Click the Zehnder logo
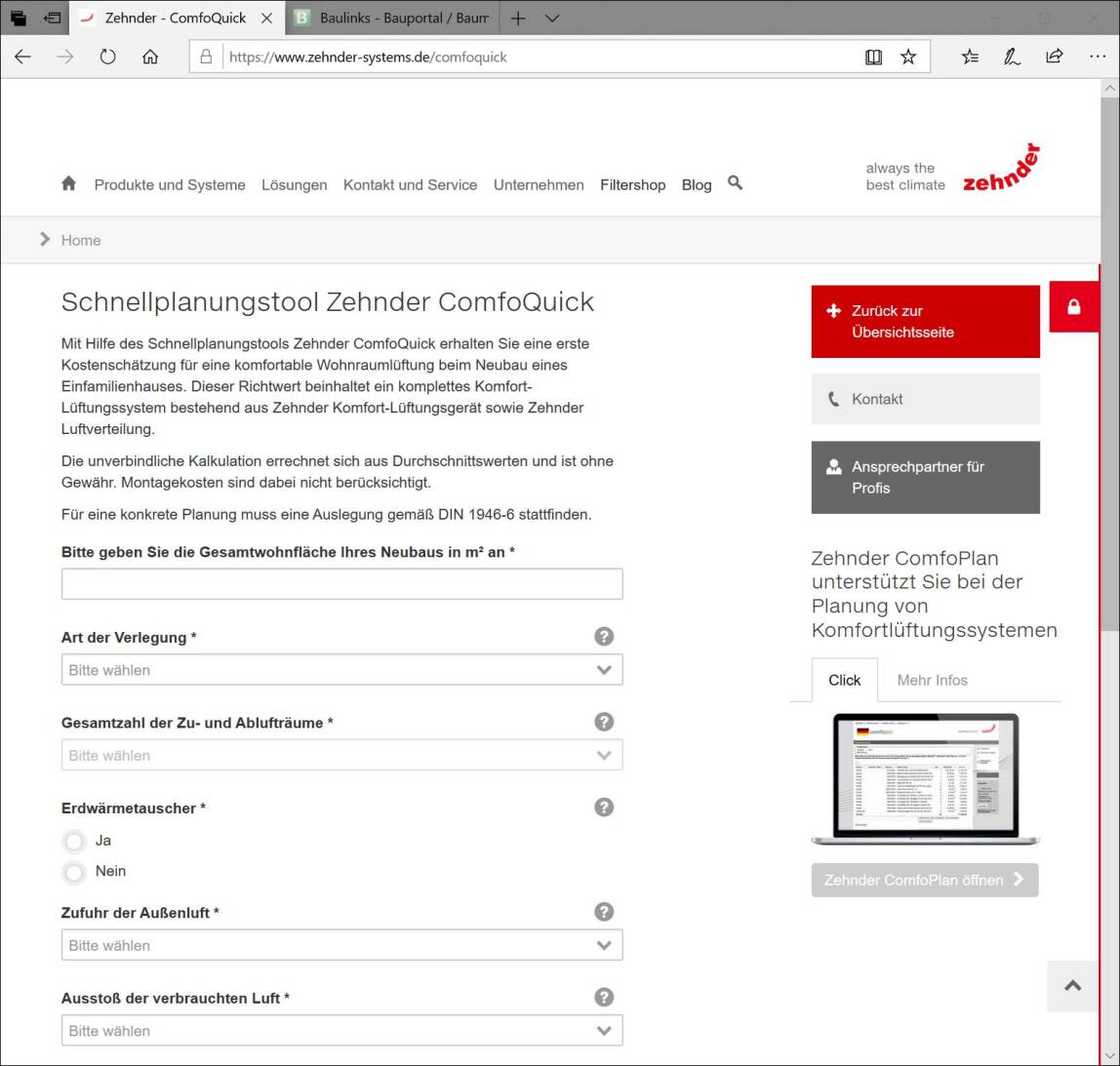The width and height of the screenshot is (1120, 1066). [1001, 169]
